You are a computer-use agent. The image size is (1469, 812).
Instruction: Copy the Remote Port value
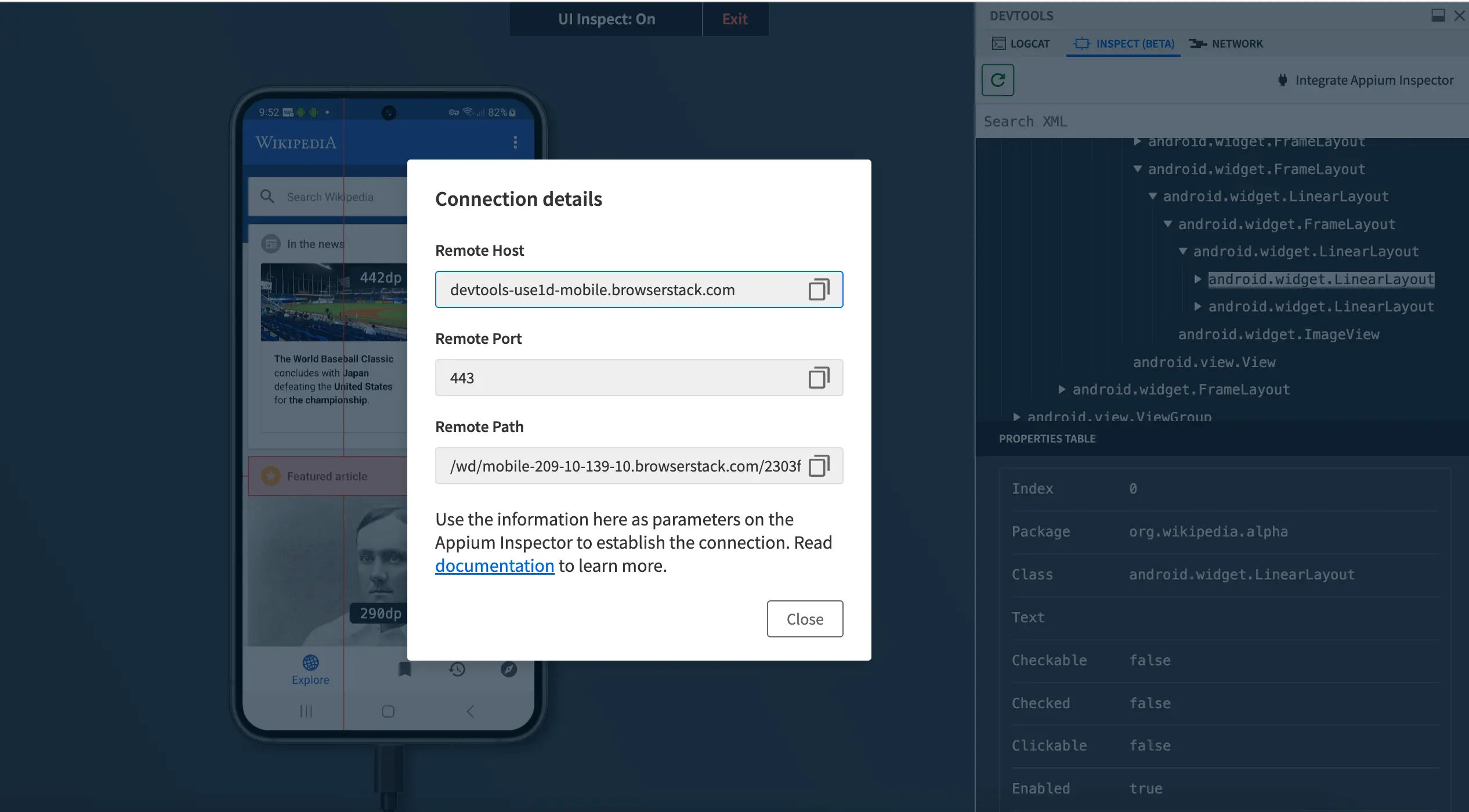pos(819,378)
